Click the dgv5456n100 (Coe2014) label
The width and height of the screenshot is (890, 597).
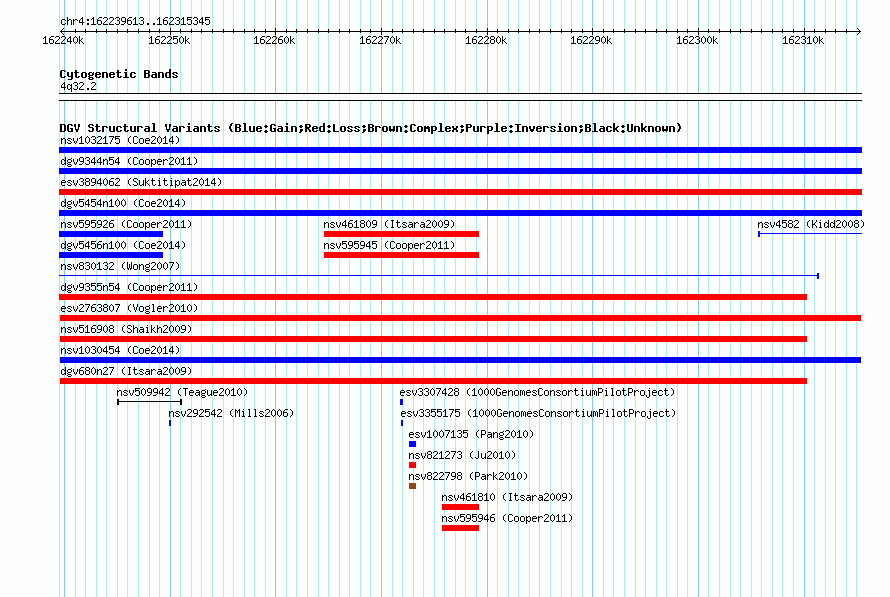pyautogui.click(x=123, y=245)
